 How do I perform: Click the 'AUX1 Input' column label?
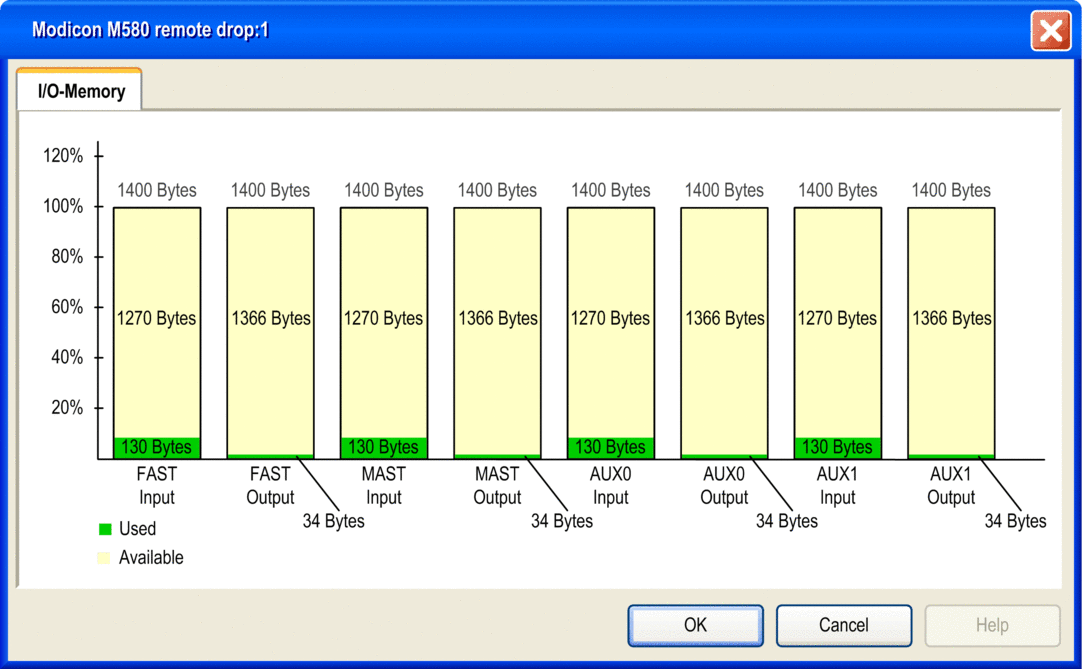(x=837, y=485)
